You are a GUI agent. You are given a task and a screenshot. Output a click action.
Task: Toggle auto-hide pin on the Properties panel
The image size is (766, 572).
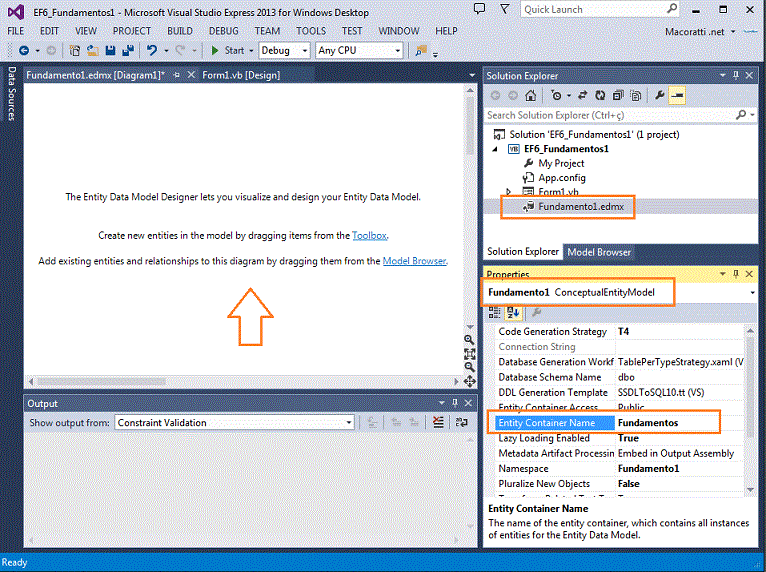(x=736, y=275)
